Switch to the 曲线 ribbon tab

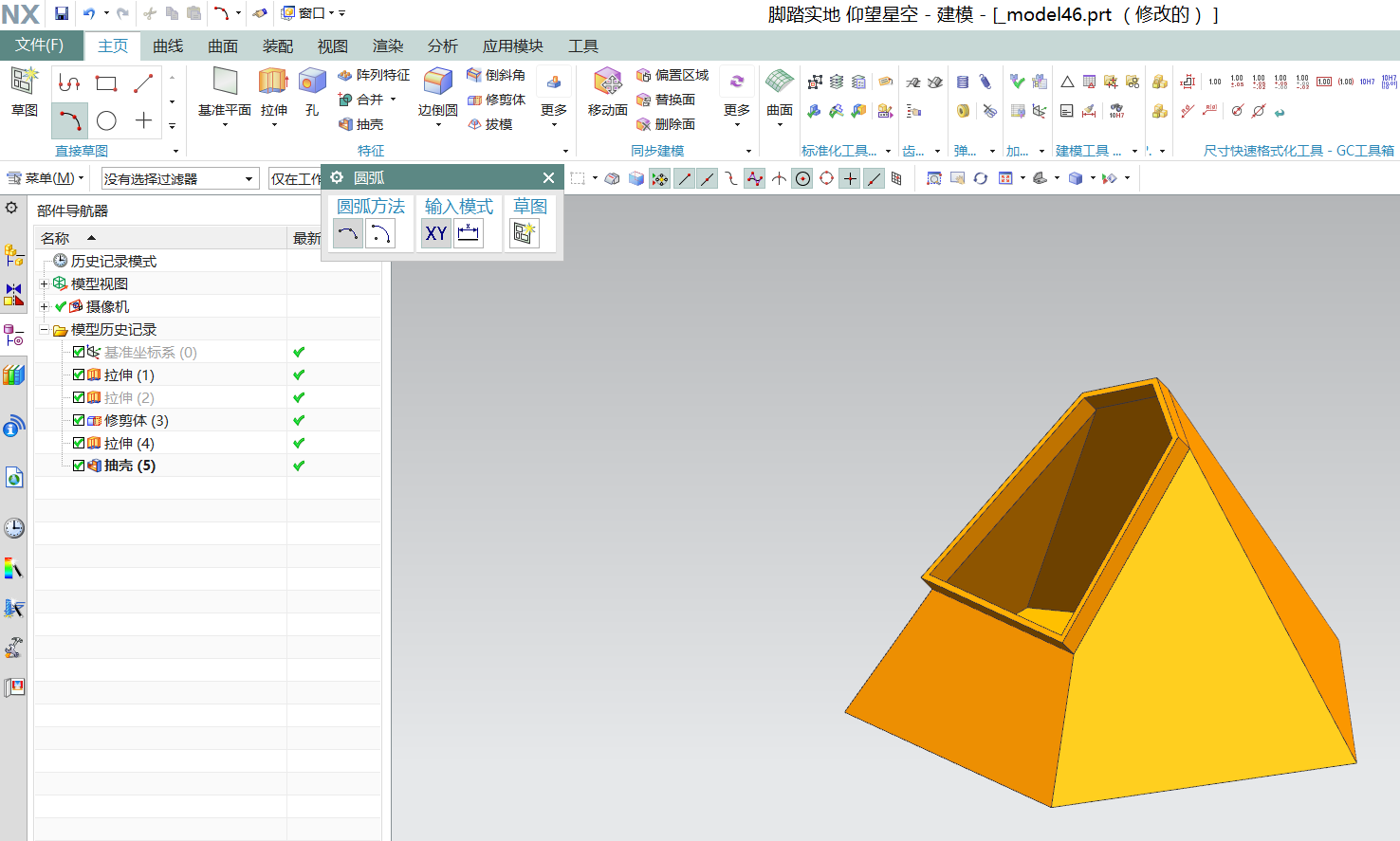click(168, 46)
